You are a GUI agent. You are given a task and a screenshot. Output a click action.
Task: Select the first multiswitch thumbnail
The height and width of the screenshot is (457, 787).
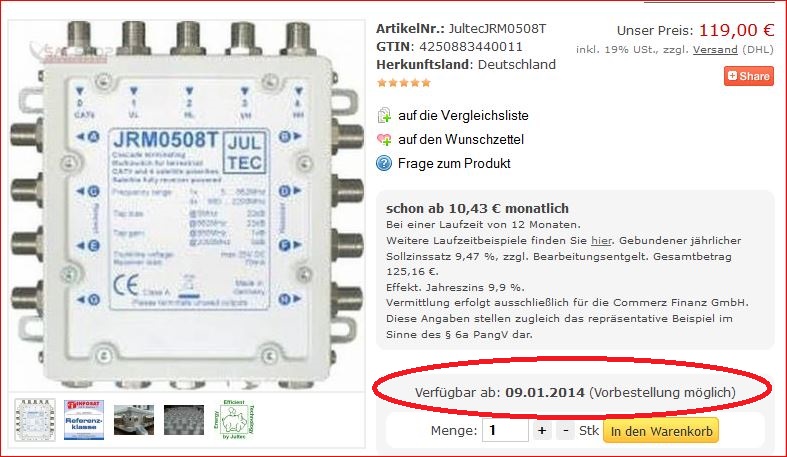pyautogui.click(x=35, y=420)
